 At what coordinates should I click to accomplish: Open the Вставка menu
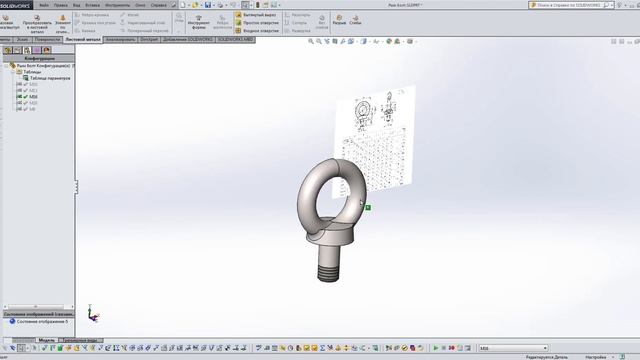pyautogui.click(x=93, y=5)
